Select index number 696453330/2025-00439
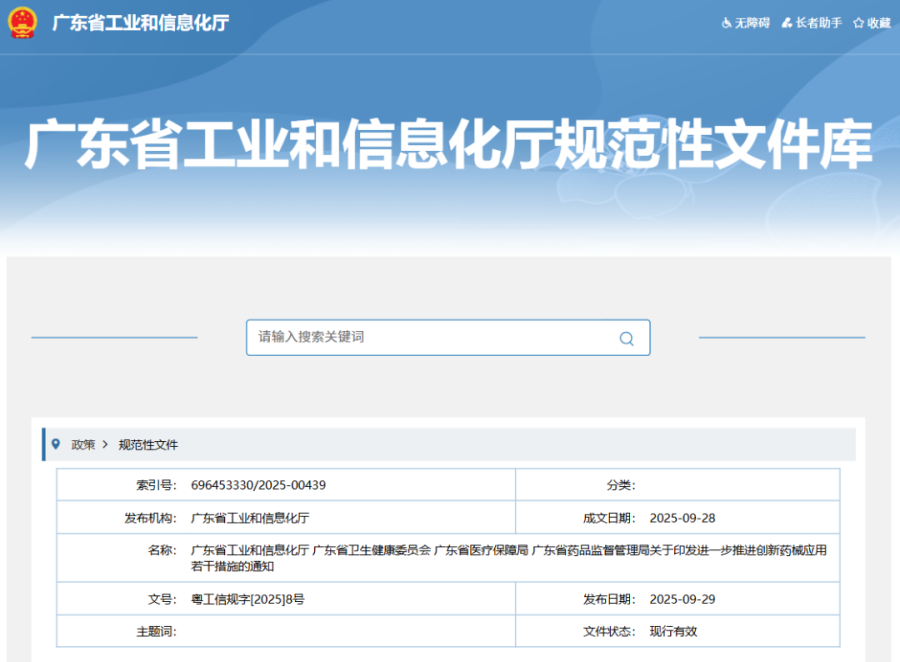This screenshot has width=900, height=662. point(258,485)
